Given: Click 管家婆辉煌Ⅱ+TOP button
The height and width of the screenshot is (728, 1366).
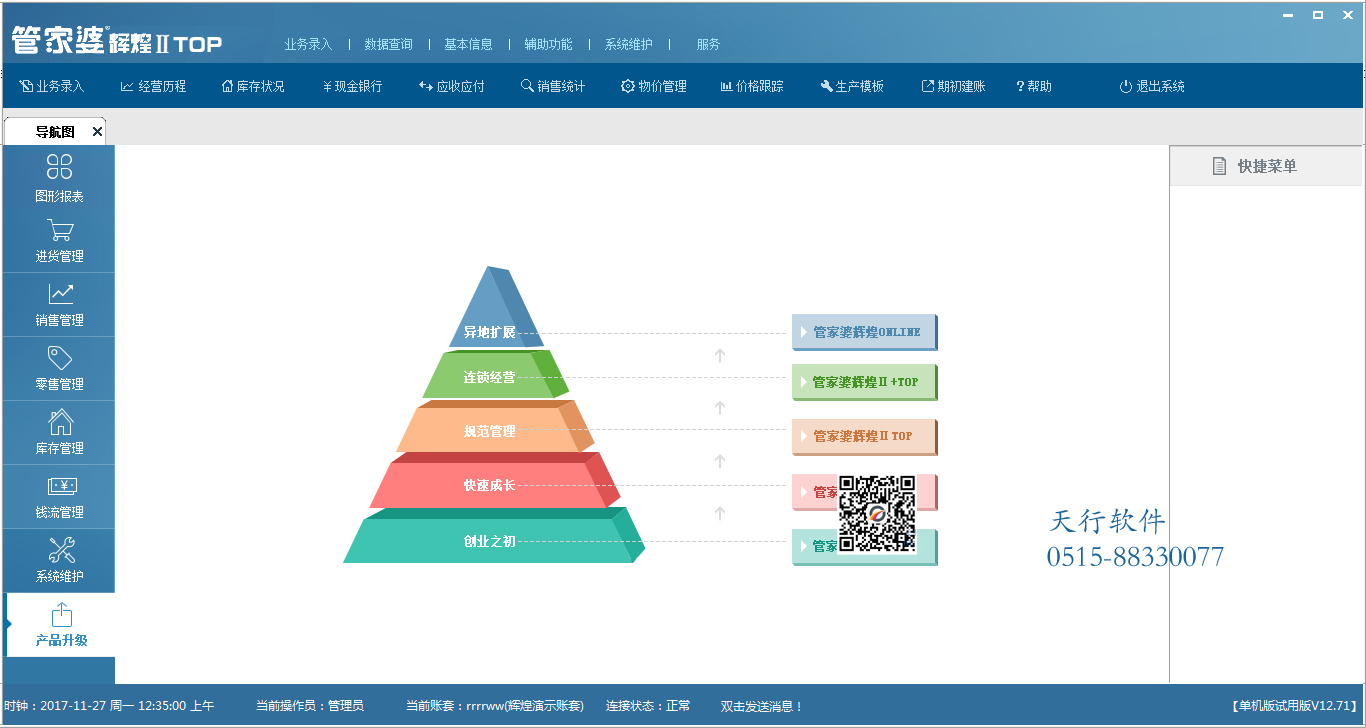Looking at the screenshot, I should [x=865, y=382].
